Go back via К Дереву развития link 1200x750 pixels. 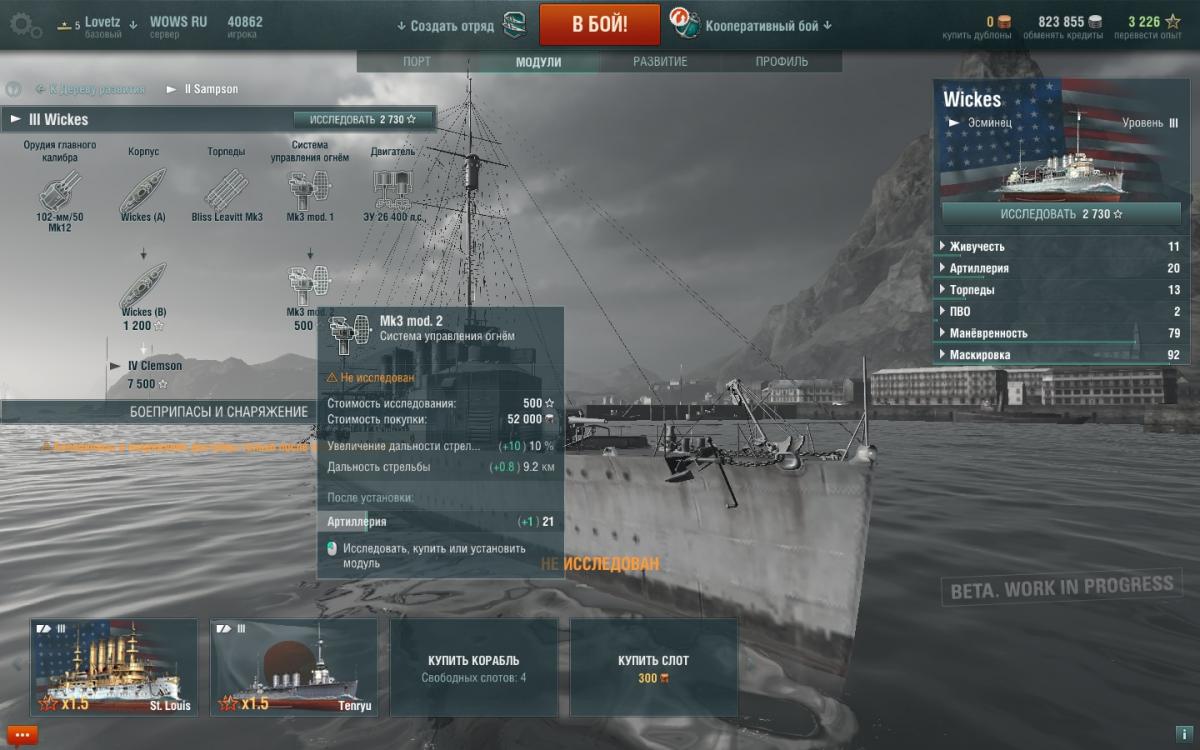[x=90, y=89]
